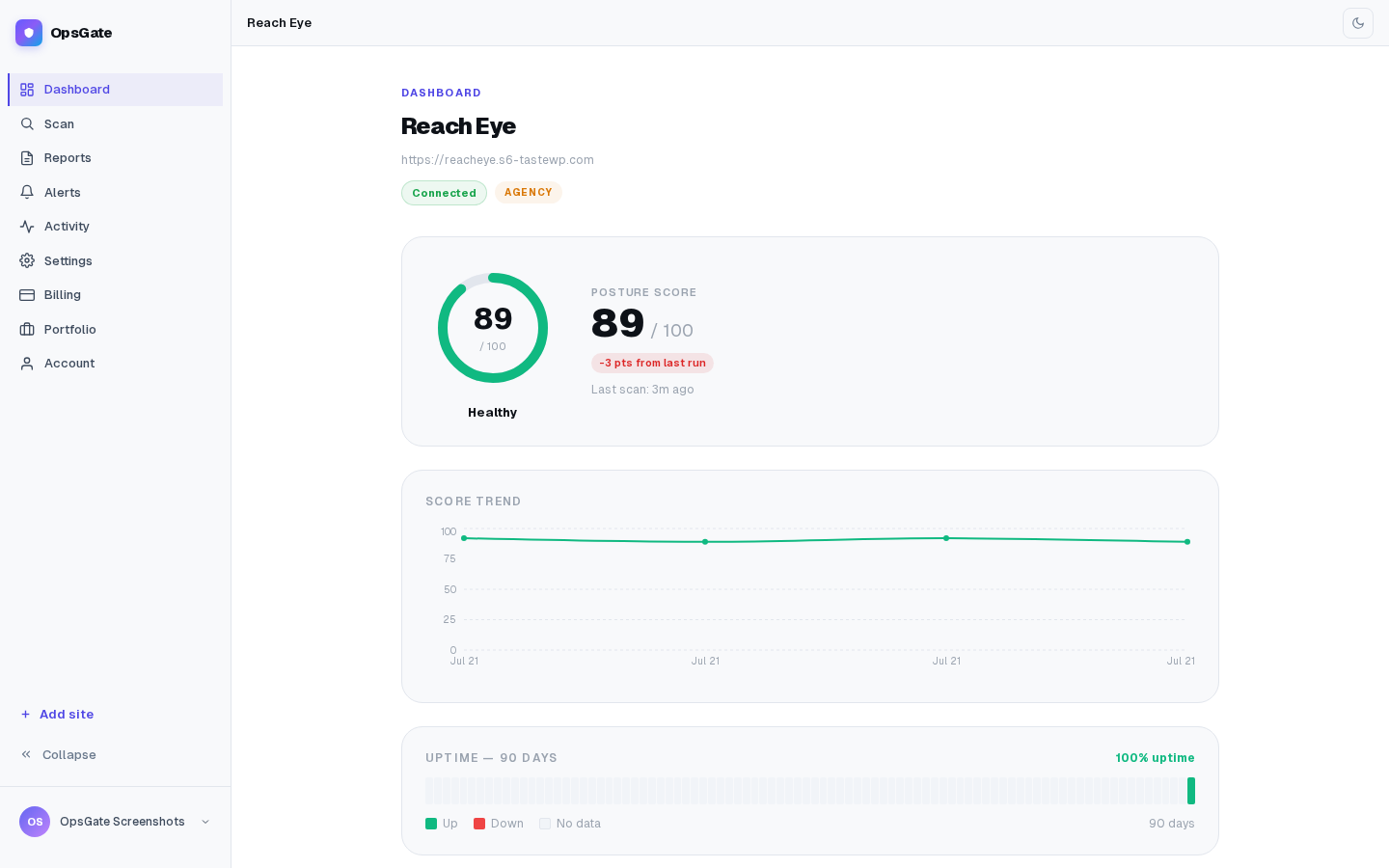
Task: Click the green Up legend swatch
Action: 431,824
